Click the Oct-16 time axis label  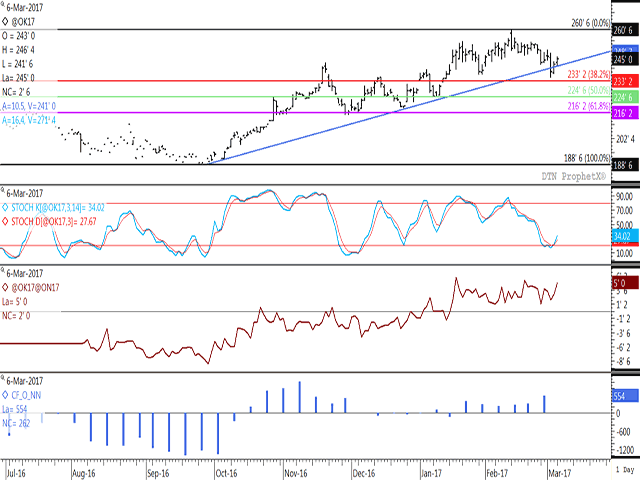226,473
